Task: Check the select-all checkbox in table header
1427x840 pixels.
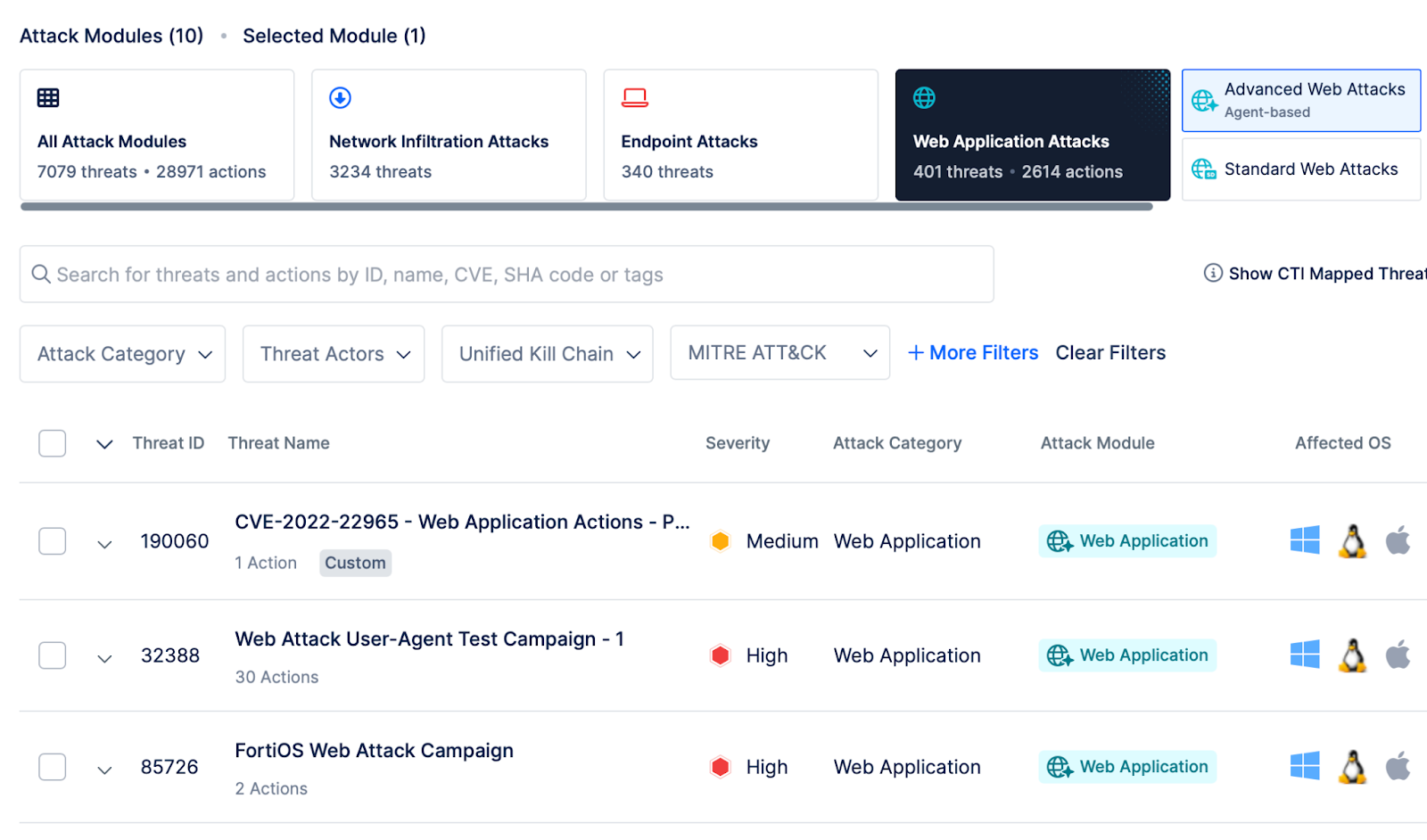Action: (52, 442)
